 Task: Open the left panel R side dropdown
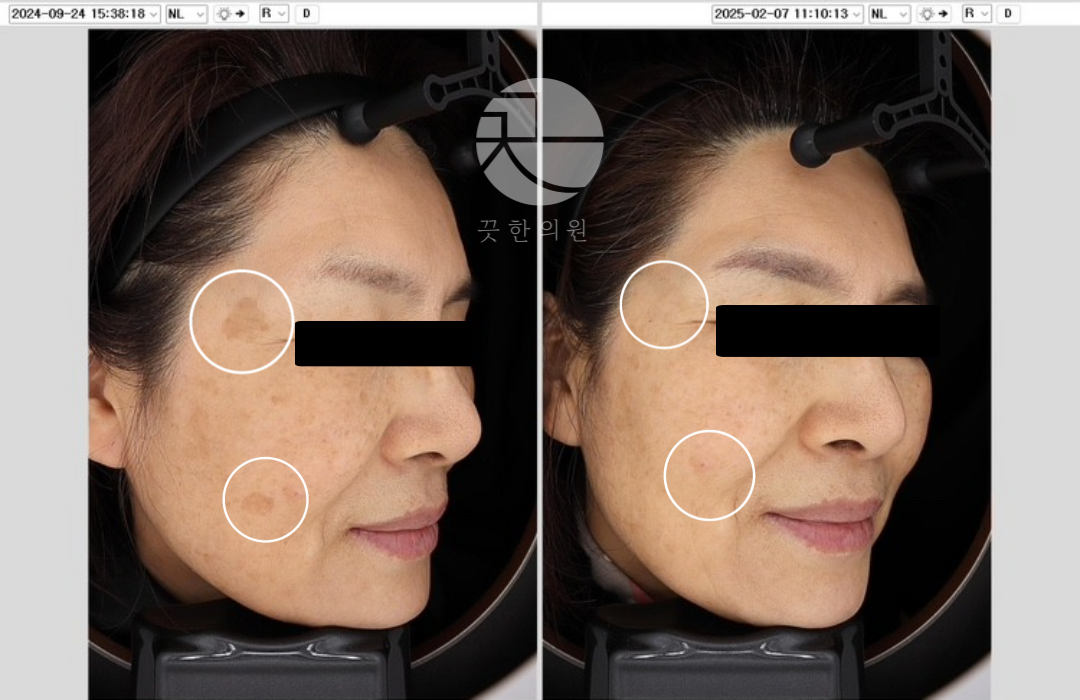[x=274, y=14]
